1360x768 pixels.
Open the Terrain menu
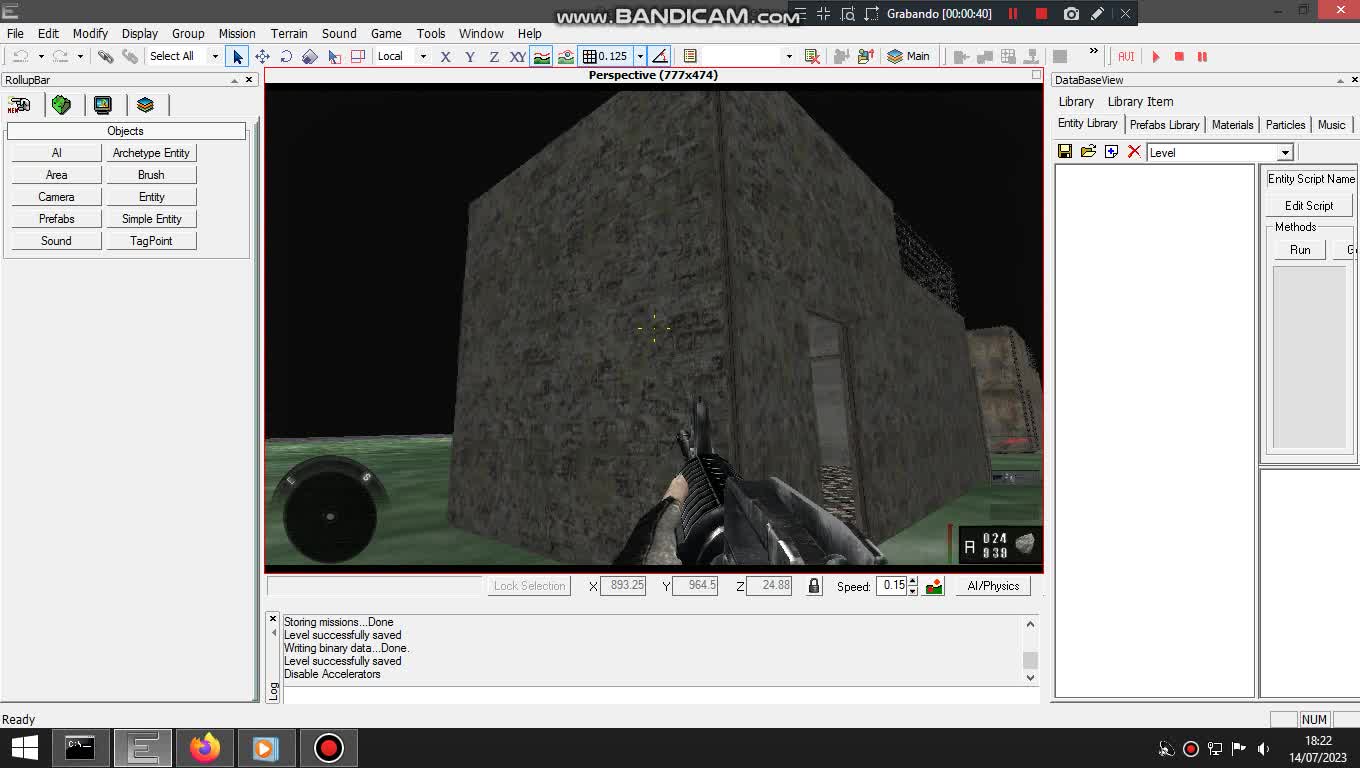[x=289, y=33]
